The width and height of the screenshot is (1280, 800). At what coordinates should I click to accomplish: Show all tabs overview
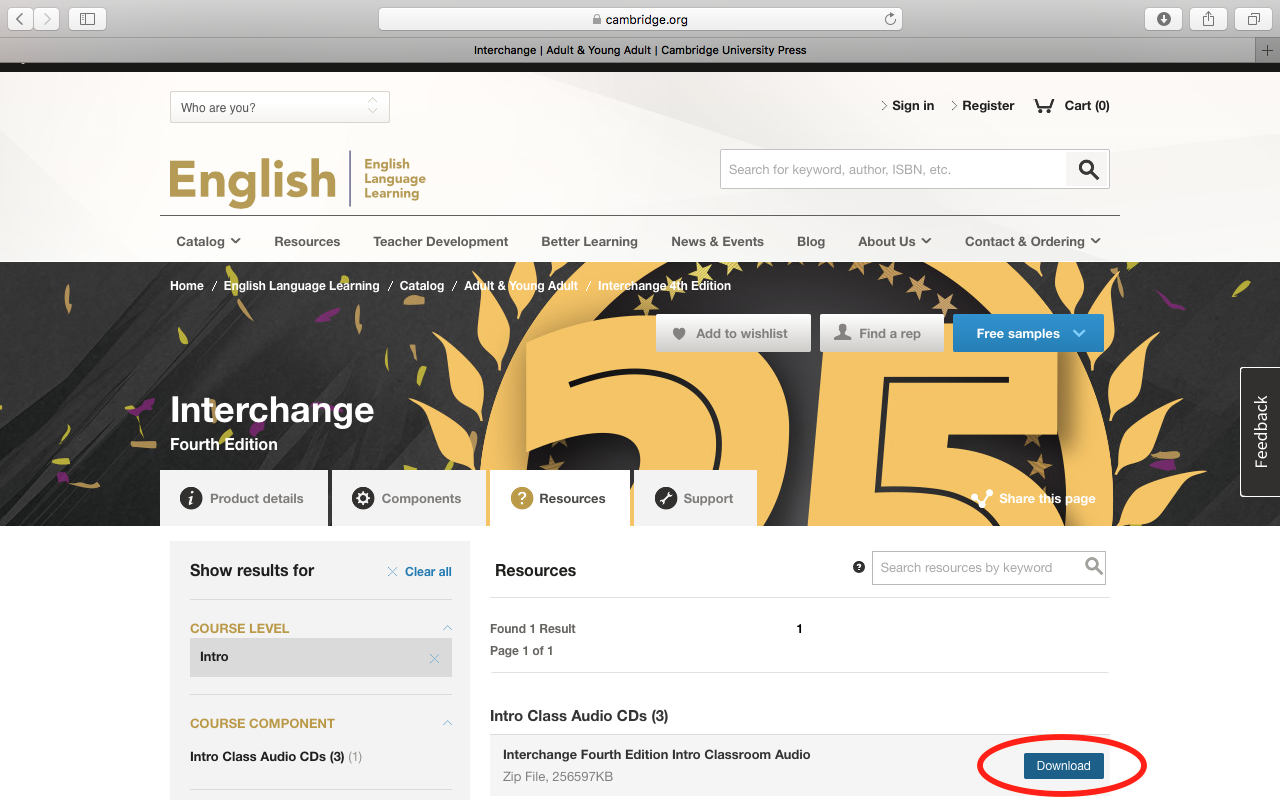(x=1253, y=18)
